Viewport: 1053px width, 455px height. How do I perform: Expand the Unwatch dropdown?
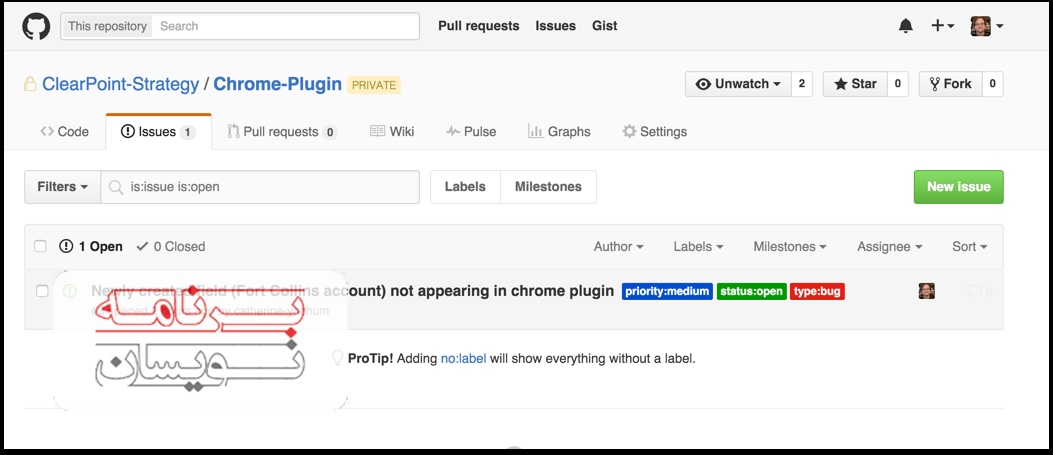[x=738, y=84]
